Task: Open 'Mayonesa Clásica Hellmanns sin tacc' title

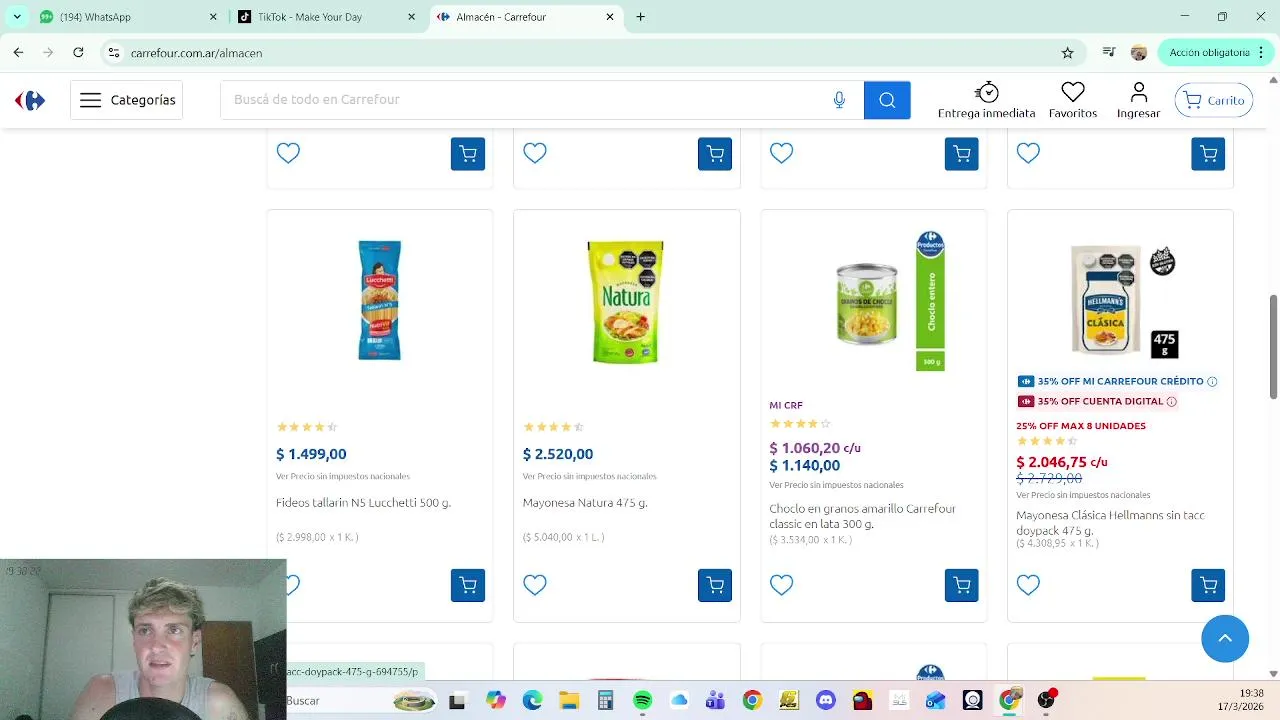Action: 1110,522
